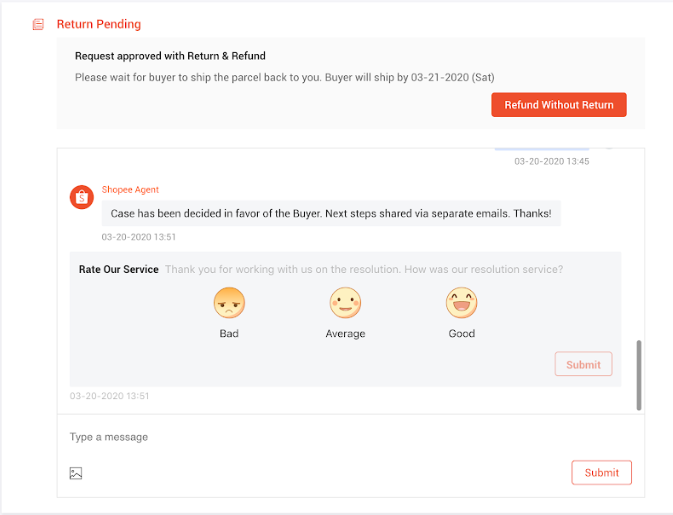Click the Shopee Agent name label

[130, 190]
